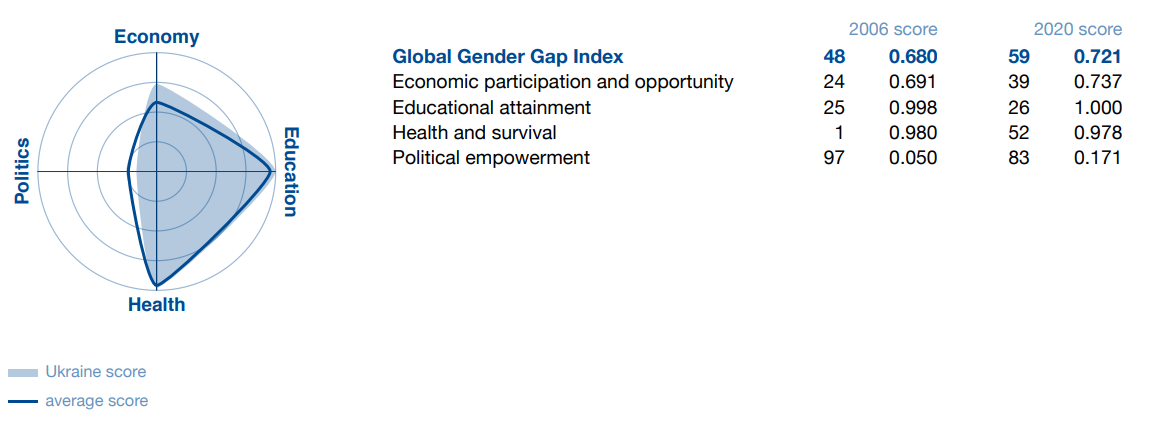Click the Ukraine score legend swatch

coord(22,373)
